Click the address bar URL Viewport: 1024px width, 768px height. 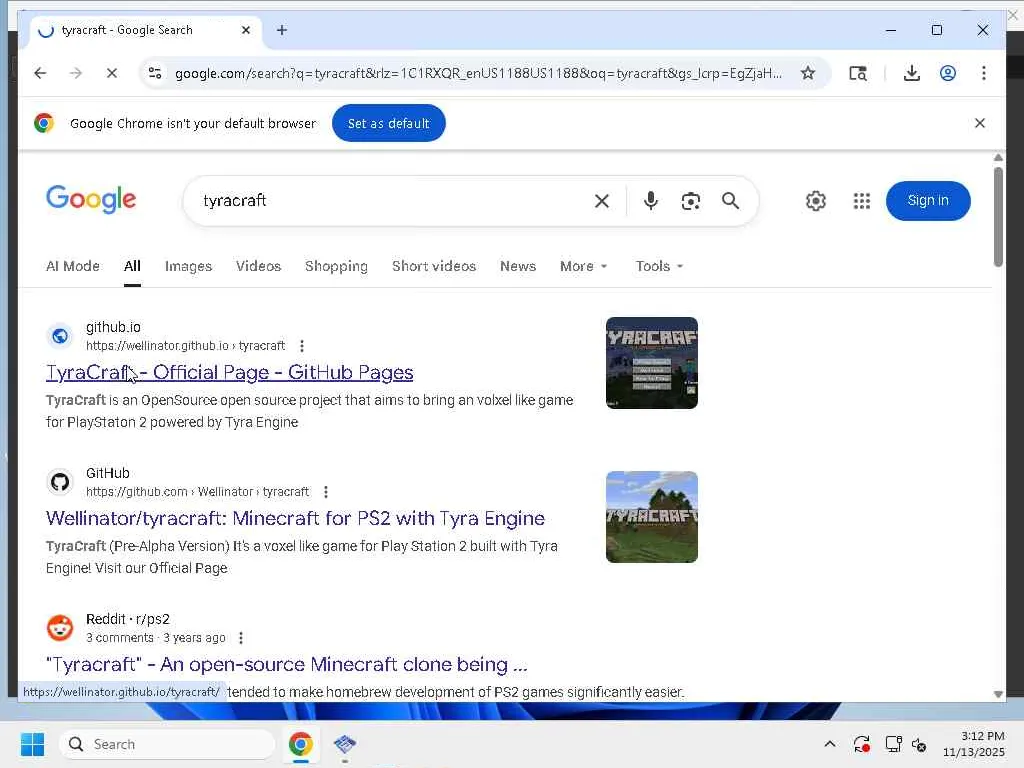(x=478, y=73)
